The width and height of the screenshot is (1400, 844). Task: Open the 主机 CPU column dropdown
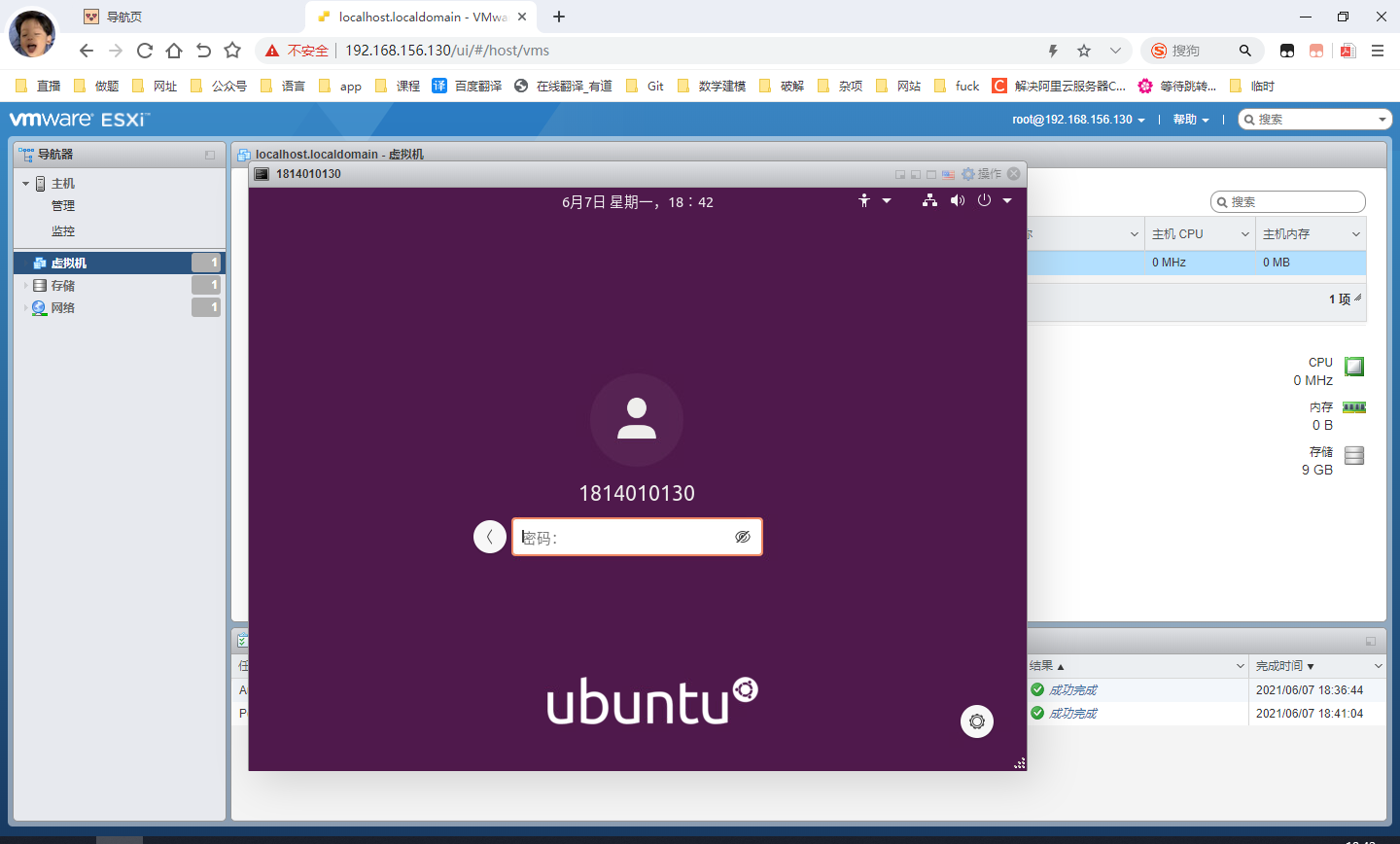tap(1245, 234)
